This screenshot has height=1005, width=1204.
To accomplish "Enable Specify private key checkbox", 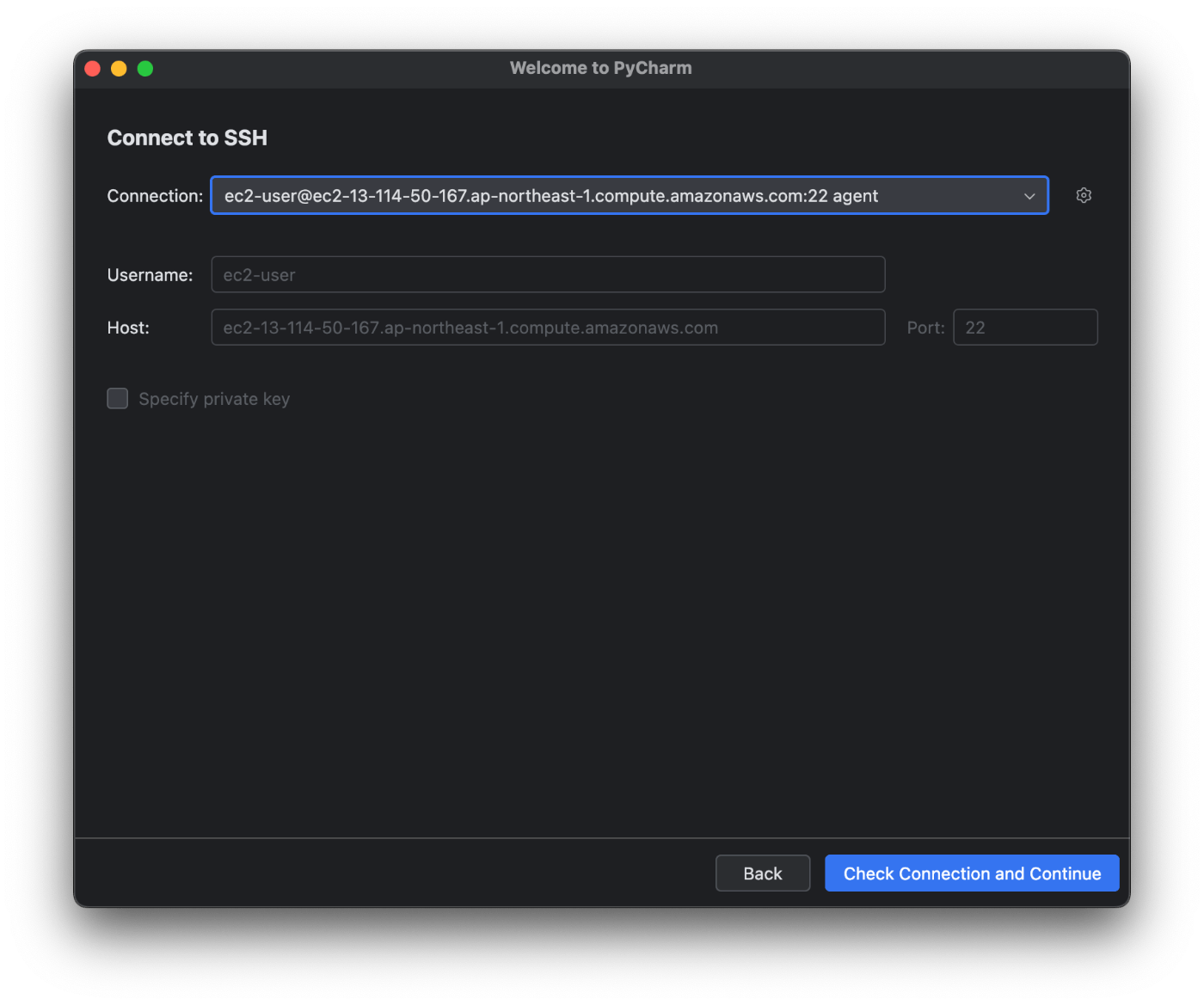I will [118, 398].
